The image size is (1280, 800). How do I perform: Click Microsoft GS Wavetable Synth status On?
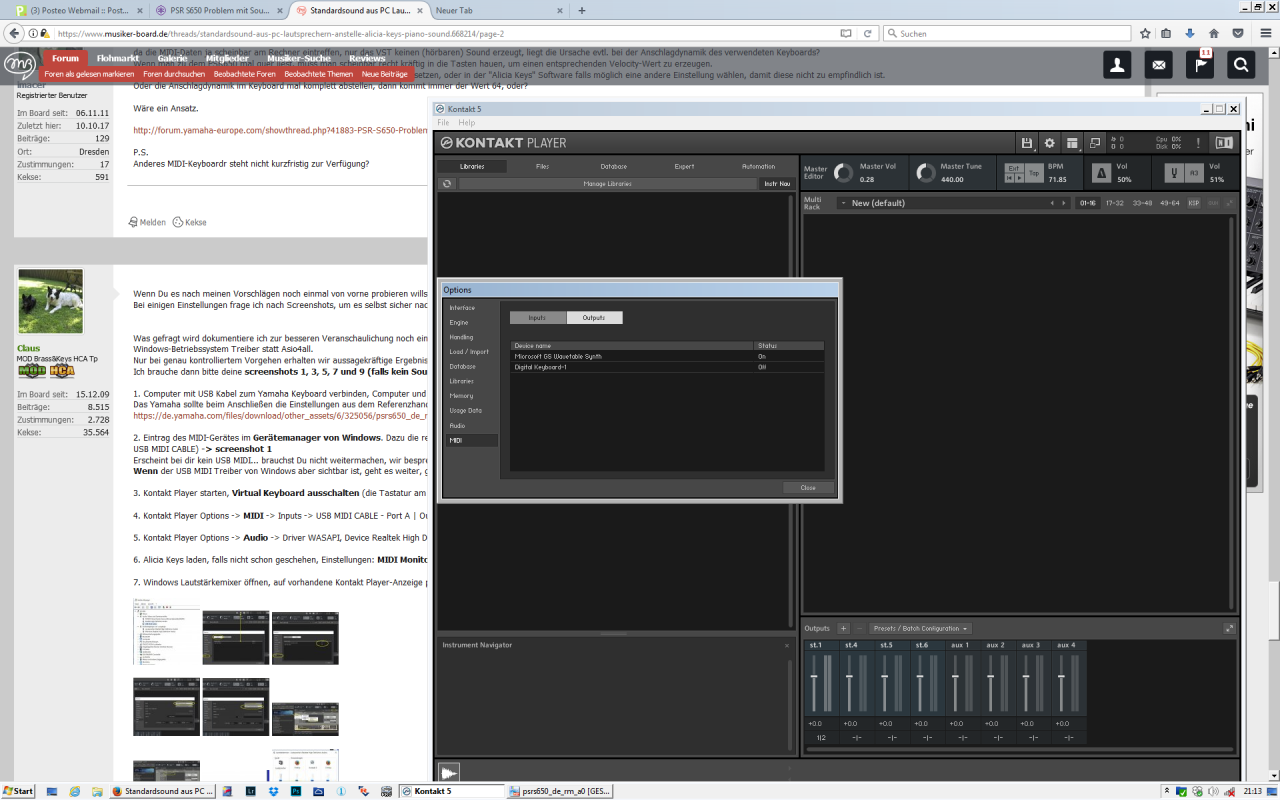[762, 356]
